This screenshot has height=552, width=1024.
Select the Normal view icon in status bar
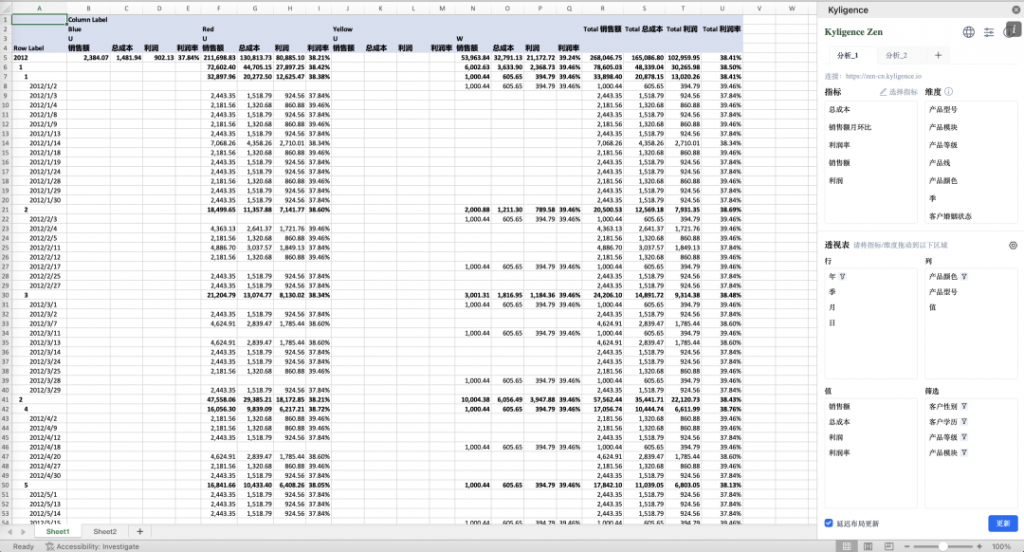point(847,546)
